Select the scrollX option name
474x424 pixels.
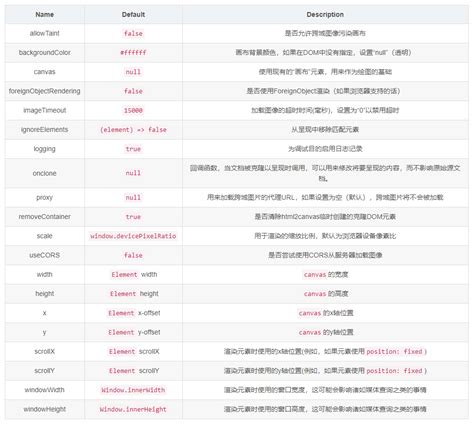[45, 351]
